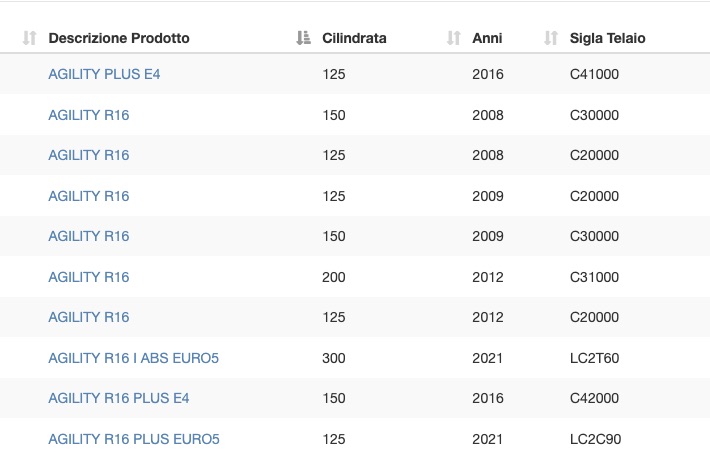The height and width of the screenshot is (466, 710).
Task: Click 2016 in the AGILITY PLUS E4 row
Action: coord(488,74)
